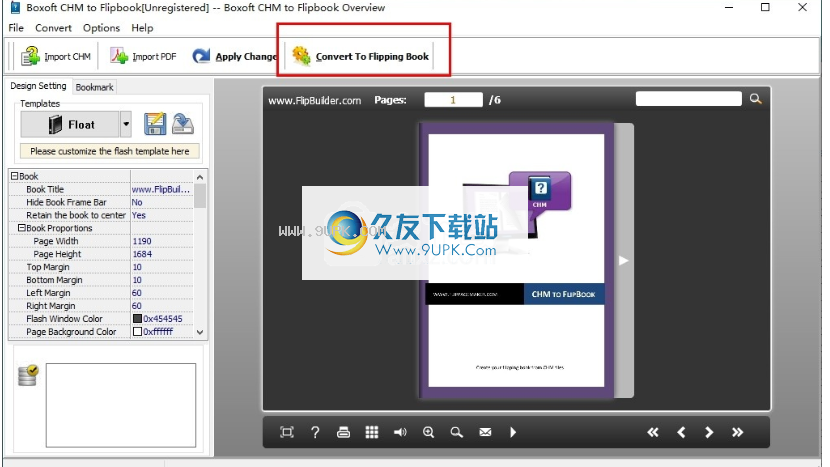Open the Options menu
The height and width of the screenshot is (467, 830).
pos(101,28)
